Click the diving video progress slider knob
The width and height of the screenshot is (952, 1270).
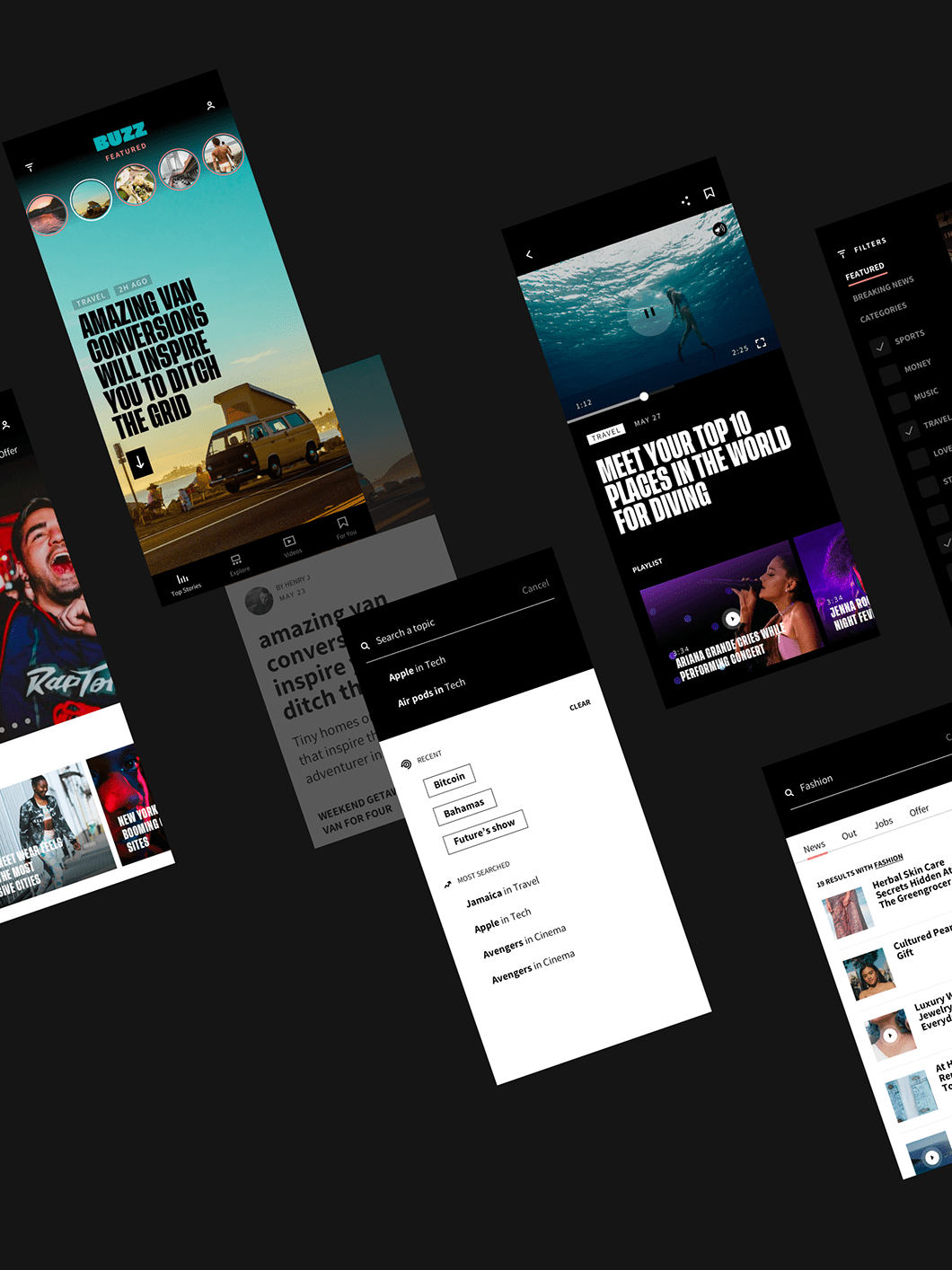[644, 396]
